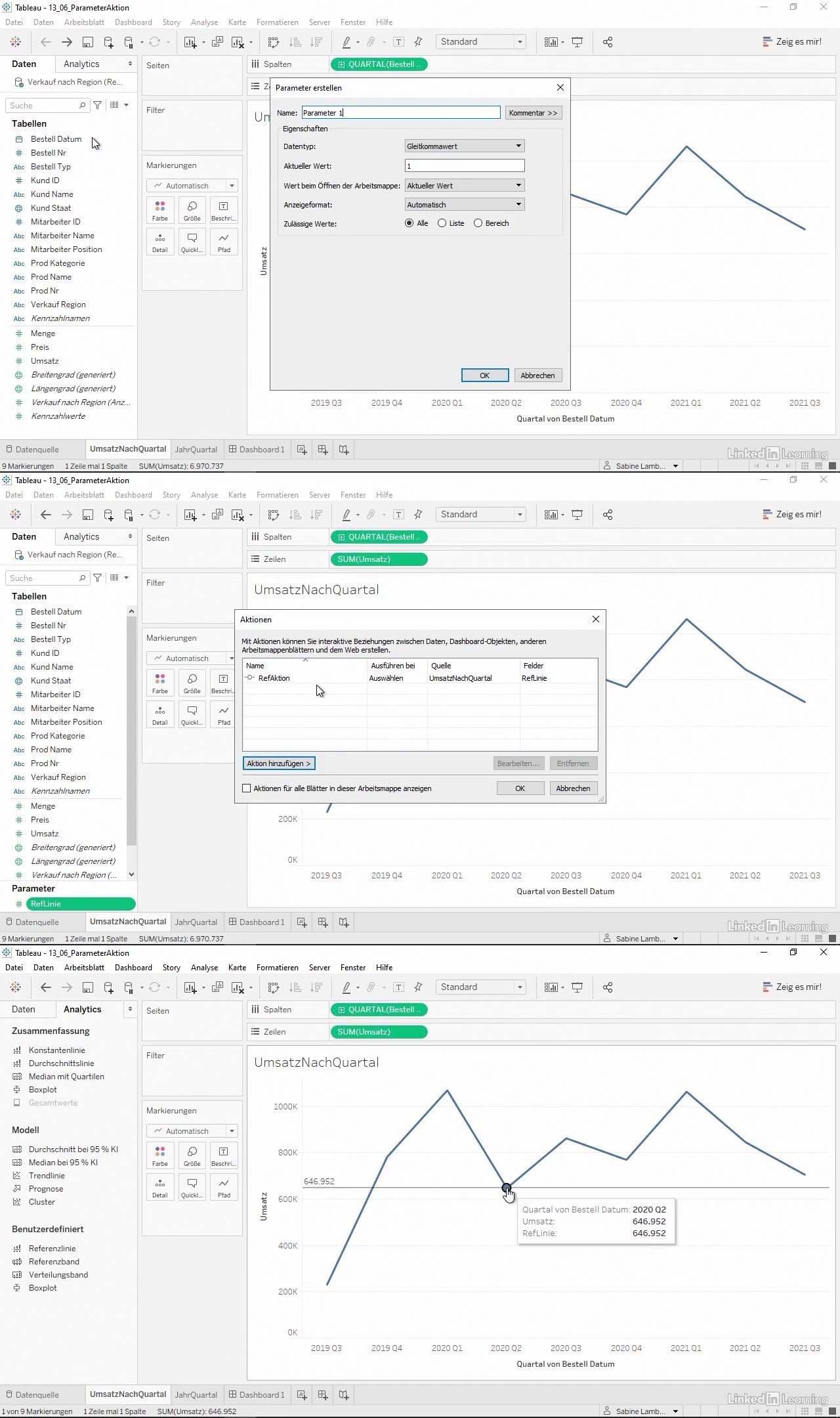
Task: Expand the 'Wert beim Öffnen der Arbeitsmappe' dropdown
Action: [x=465, y=186]
